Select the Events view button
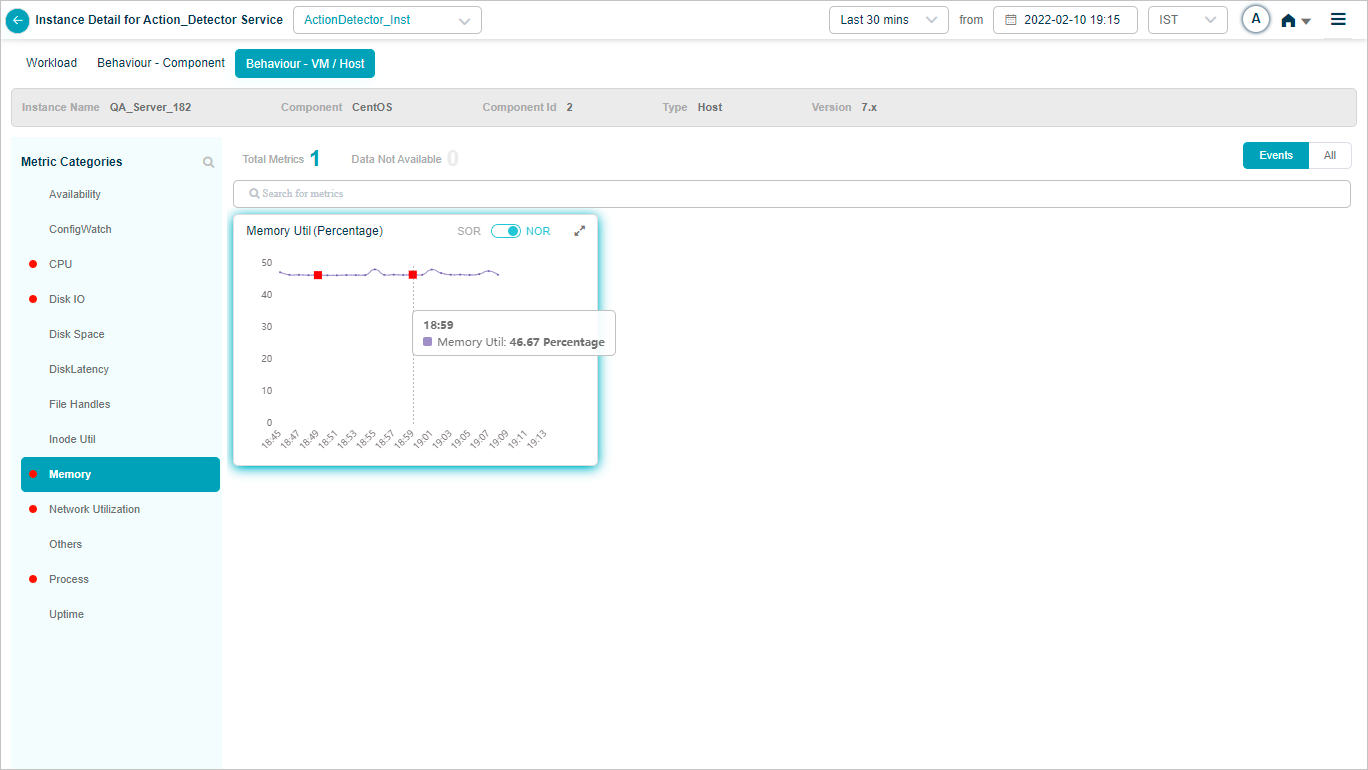This screenshot has height=770, width=1368. coord(1275,156)
